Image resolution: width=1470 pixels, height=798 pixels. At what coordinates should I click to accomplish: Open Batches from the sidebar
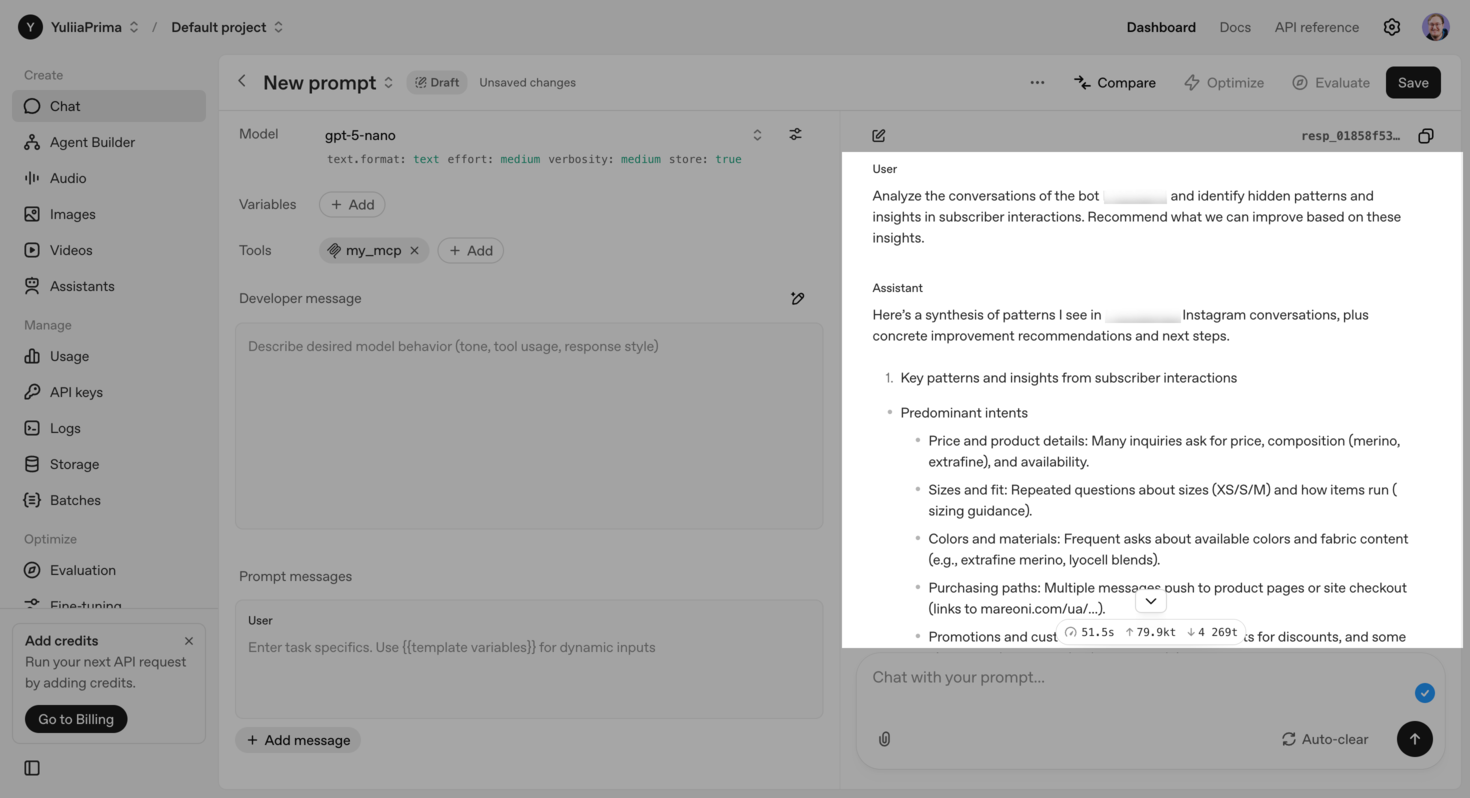tap(73, 499)
